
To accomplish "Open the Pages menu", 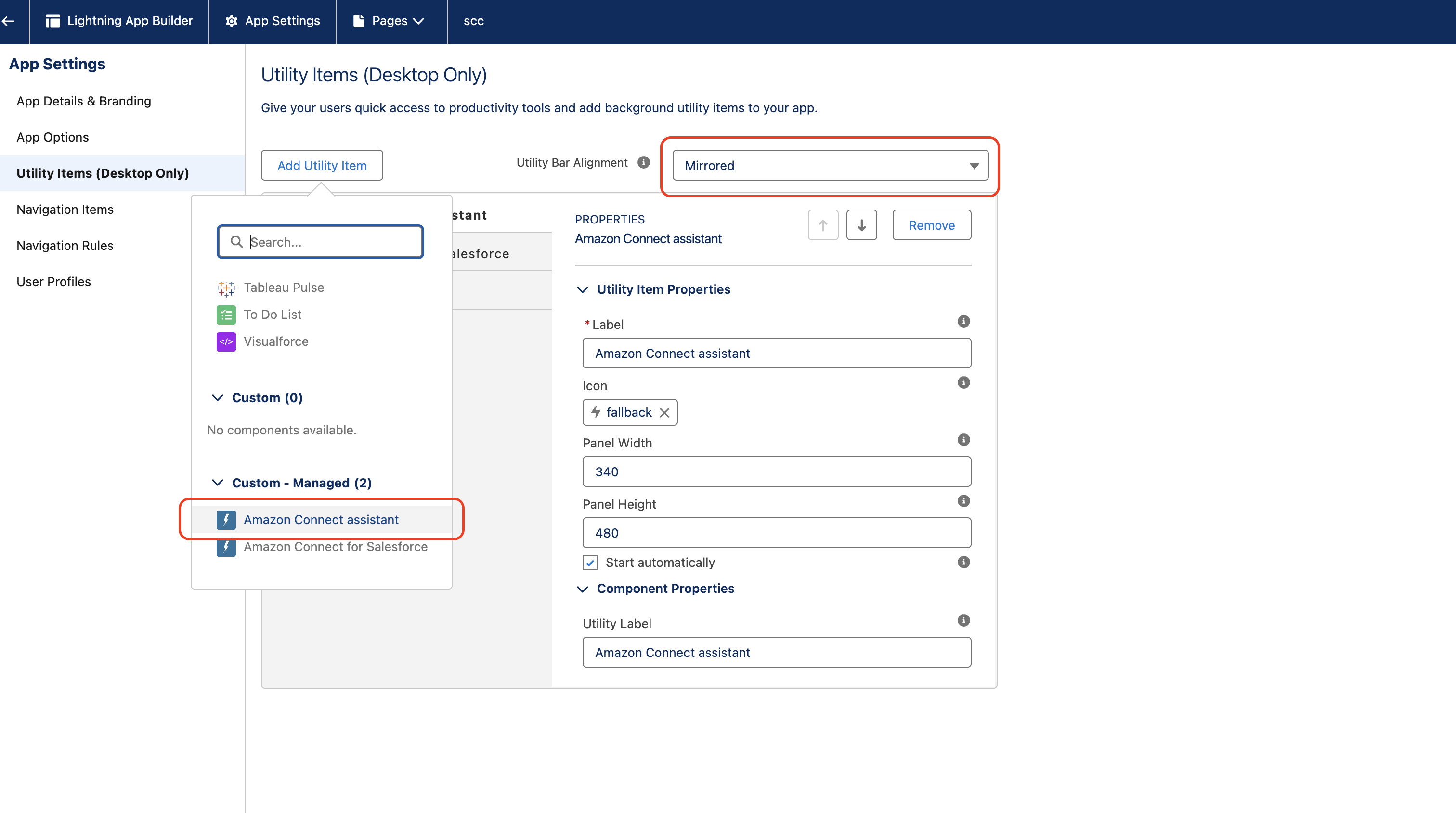I will coord(390,21).
